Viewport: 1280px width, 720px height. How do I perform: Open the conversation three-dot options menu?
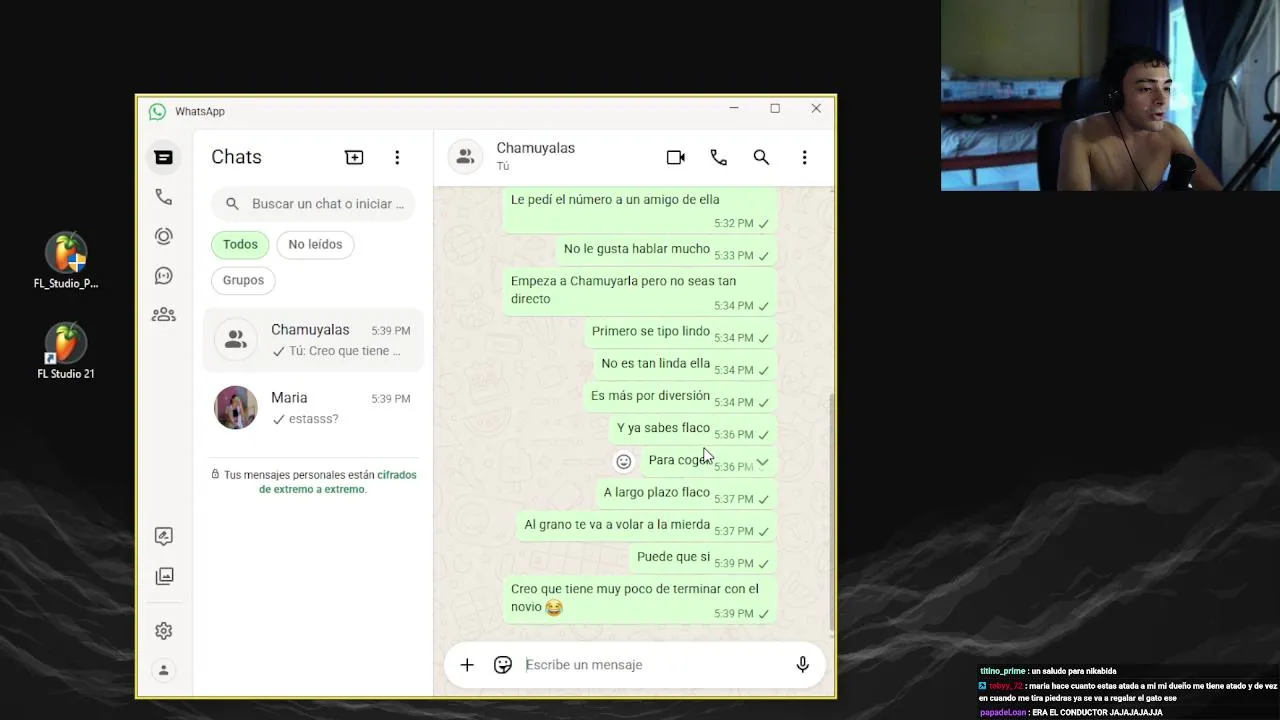804,157
